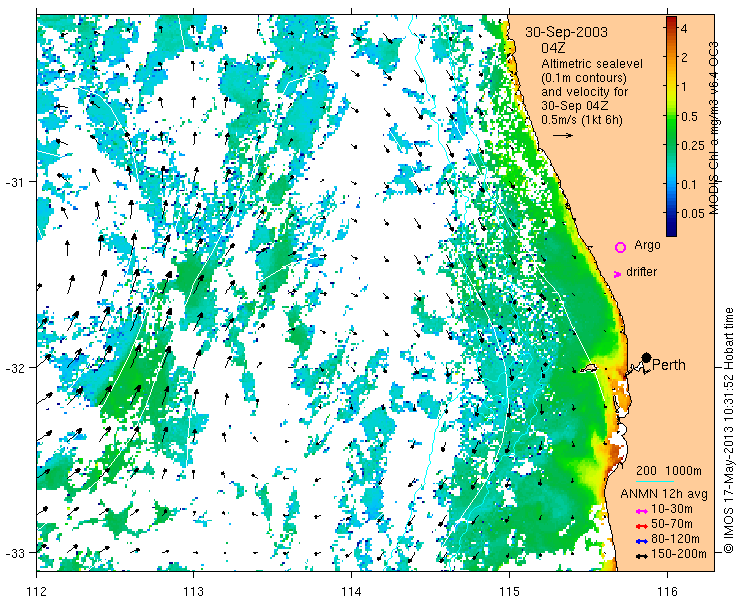Click colorbar tick value 4

tap(684, 28)
